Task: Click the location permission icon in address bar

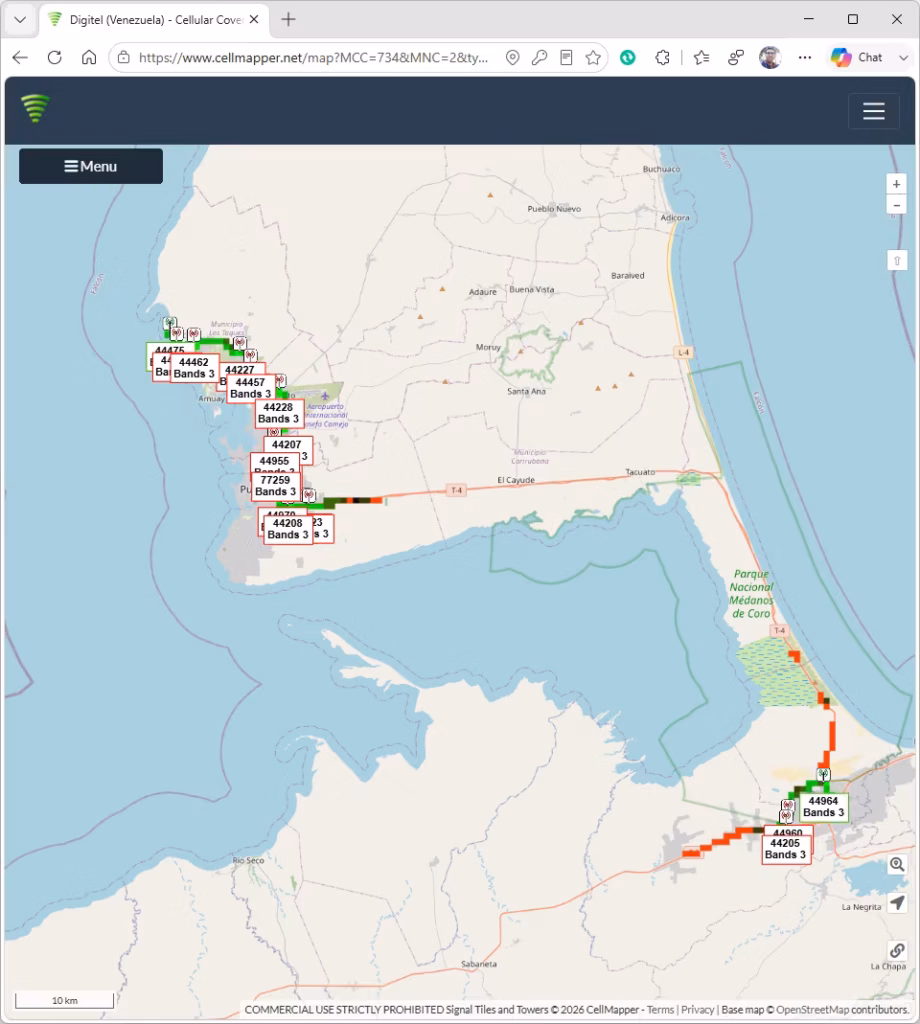Action: (513, 57)
